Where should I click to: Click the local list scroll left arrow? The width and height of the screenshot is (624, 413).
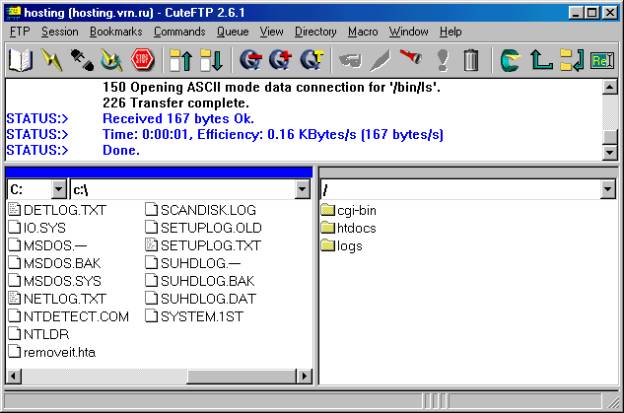coord(14,376)
